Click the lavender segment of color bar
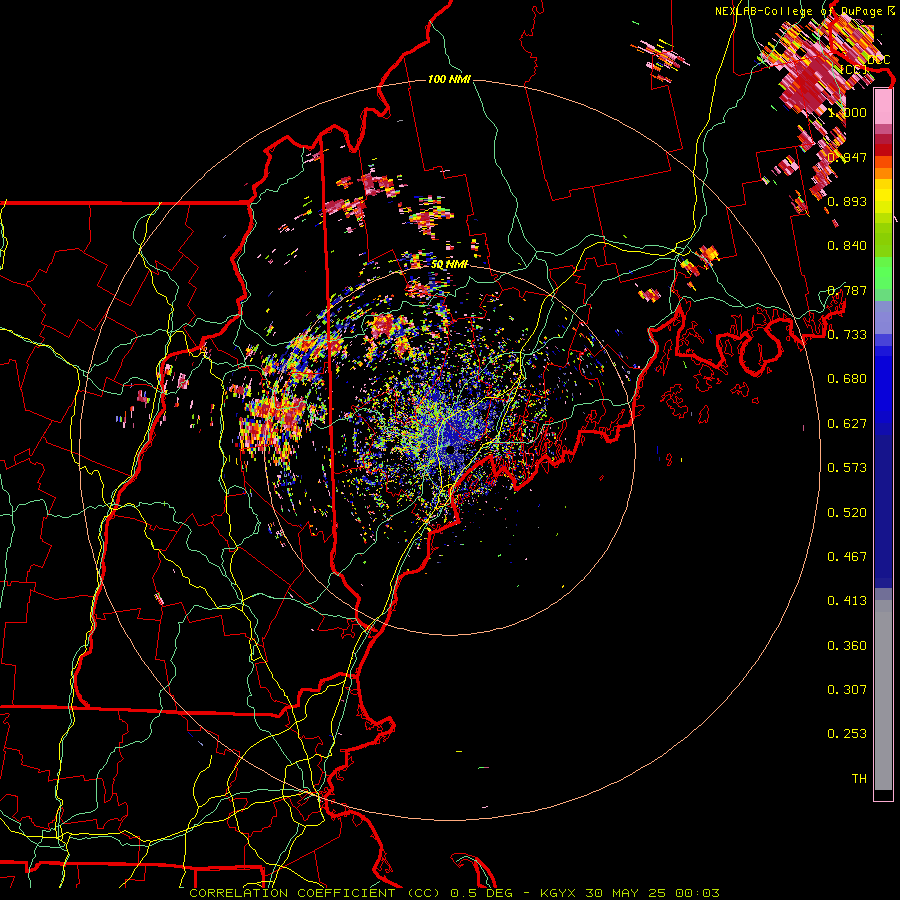This screenshot has width=900, height=900. pyautogui.click(x=883, y=317)
